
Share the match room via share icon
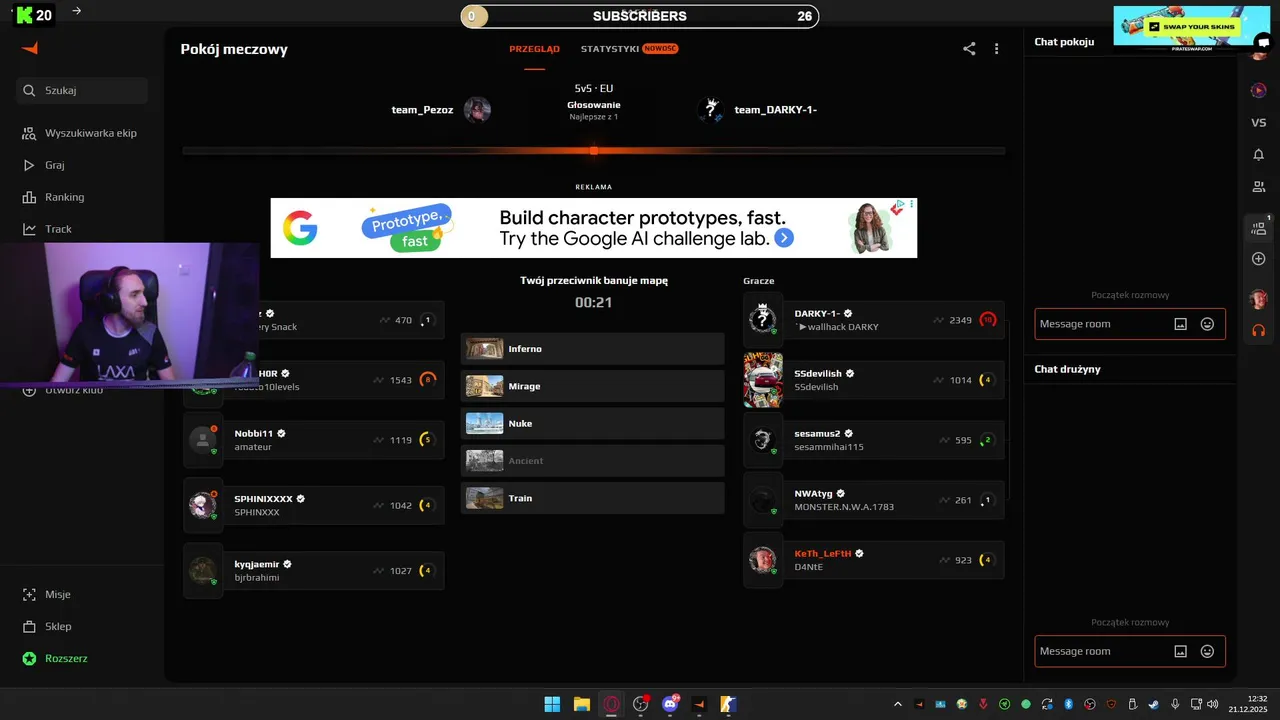969,48
